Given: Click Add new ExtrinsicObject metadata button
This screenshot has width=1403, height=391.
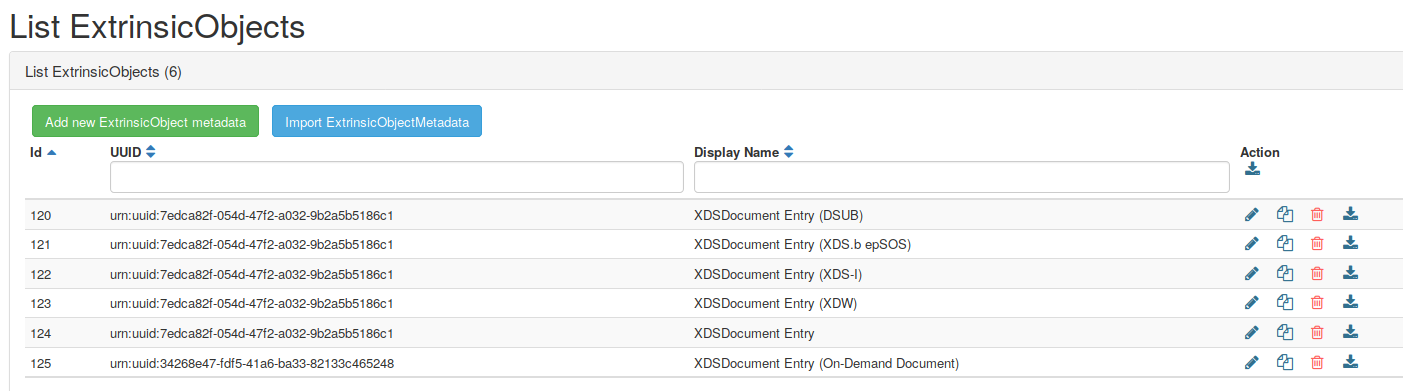Looking at the screenshot, I should 146,122.
